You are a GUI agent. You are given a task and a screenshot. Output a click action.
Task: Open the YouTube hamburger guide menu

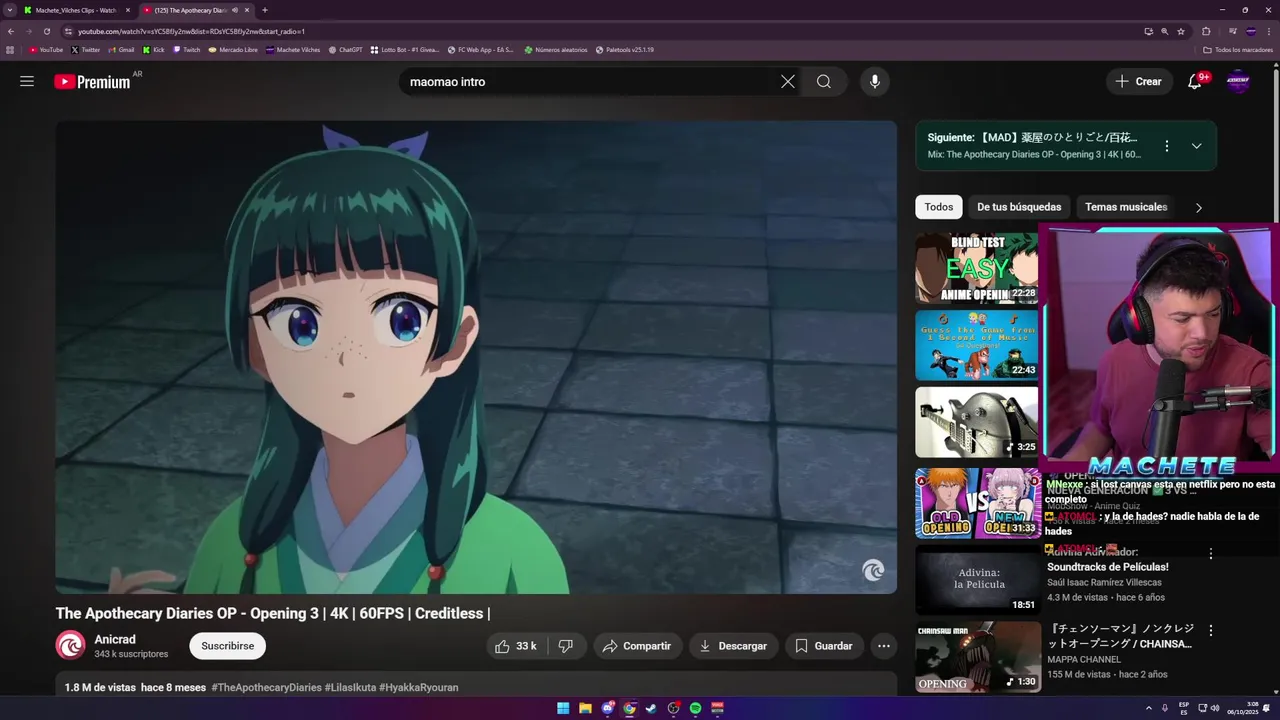coord(27,81)
